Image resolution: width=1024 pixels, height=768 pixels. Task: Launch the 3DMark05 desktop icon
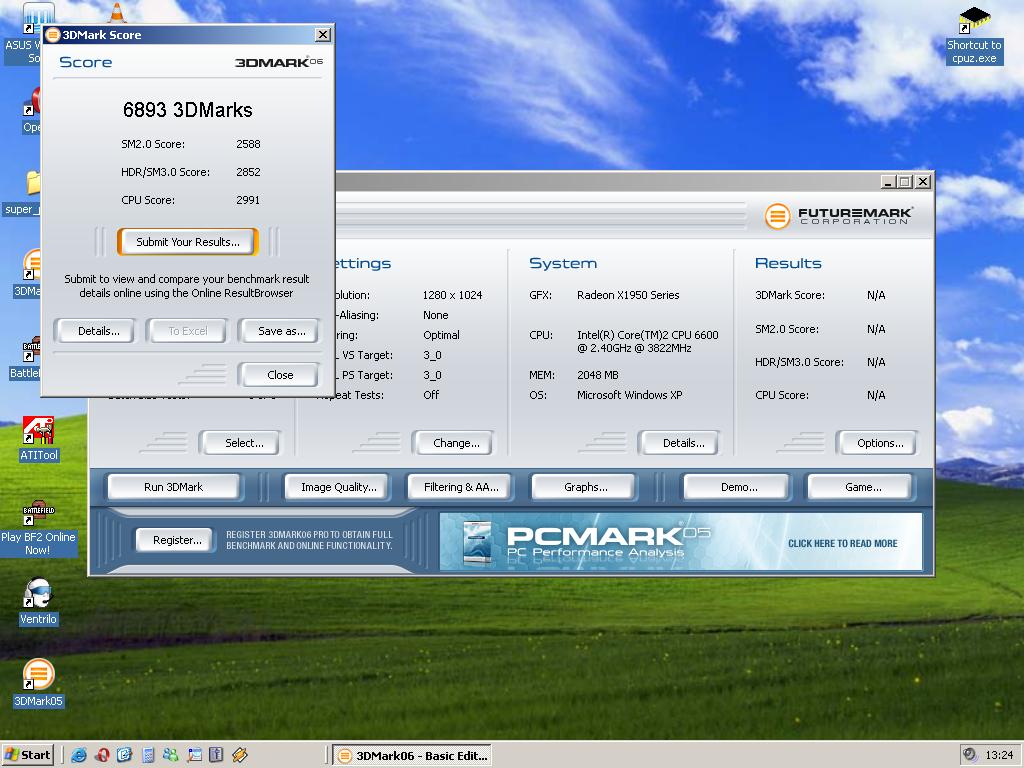pos(39,683)
